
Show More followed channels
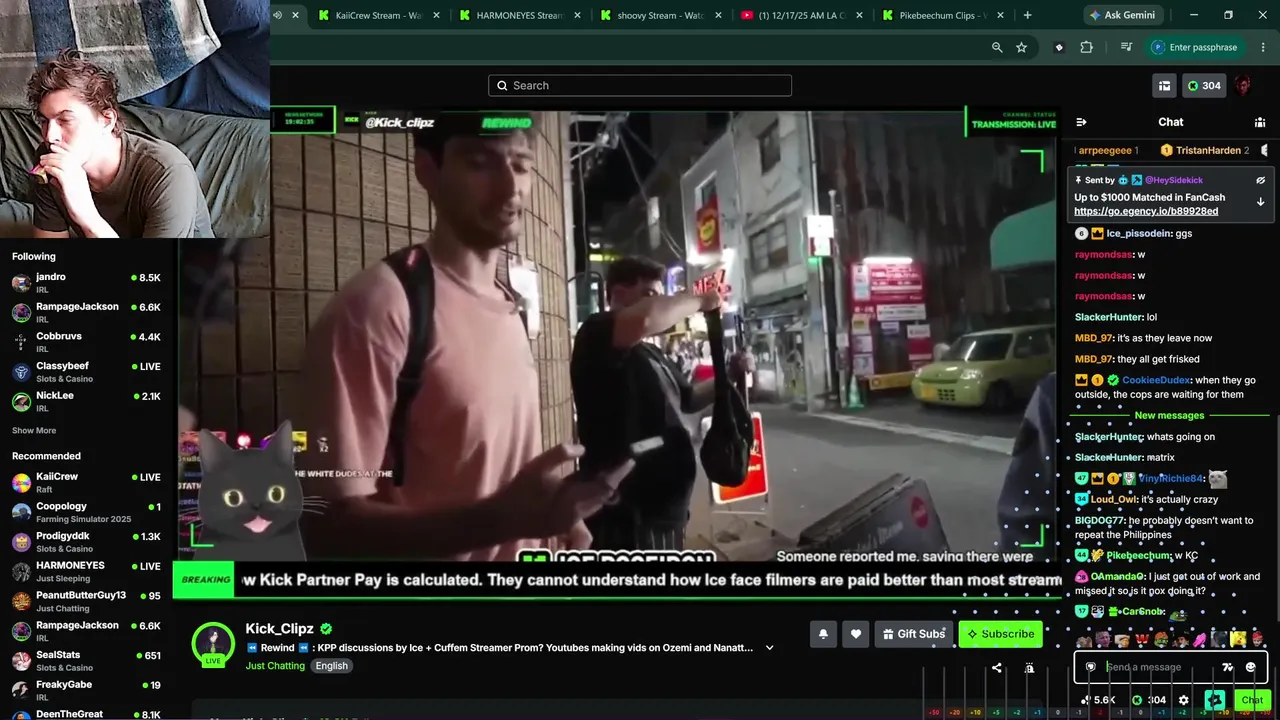pos(34,431)
